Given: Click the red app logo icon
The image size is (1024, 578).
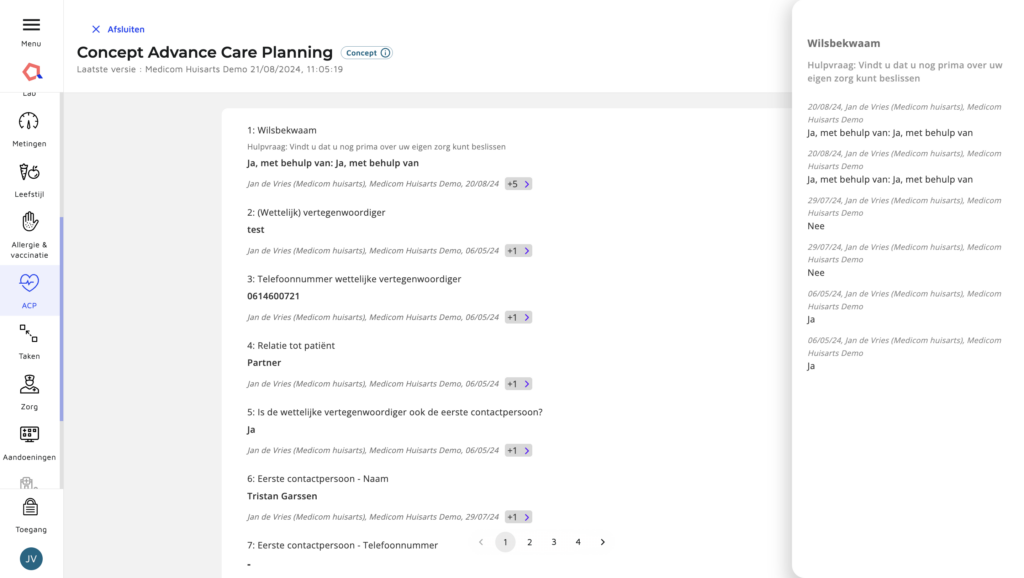Looking at the screenshot, I should click(31, 72).
